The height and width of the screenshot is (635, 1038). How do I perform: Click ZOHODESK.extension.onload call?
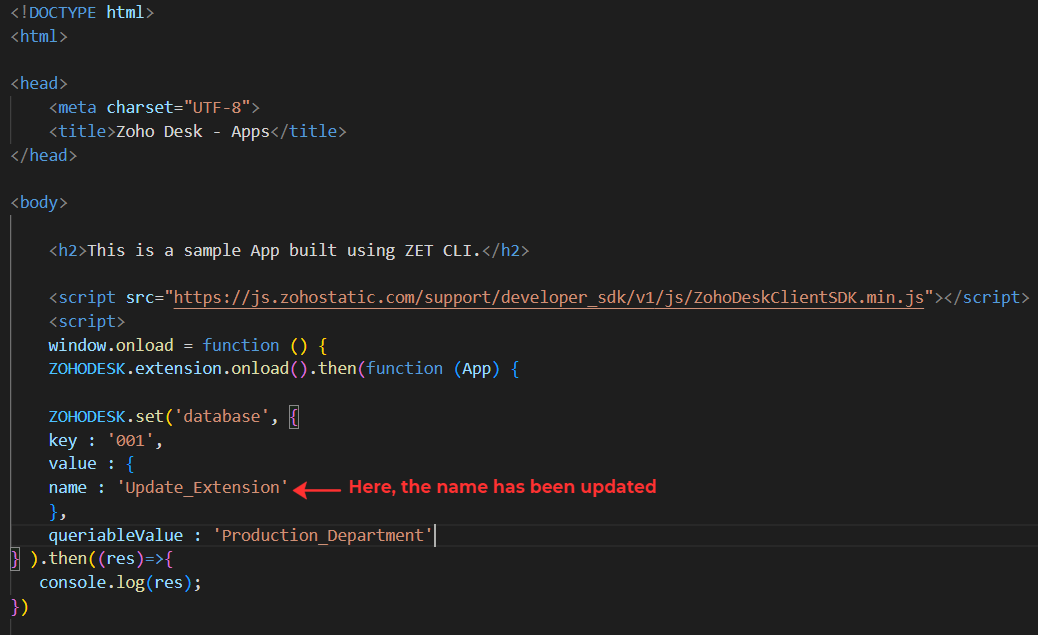click(x=179, y=369)
